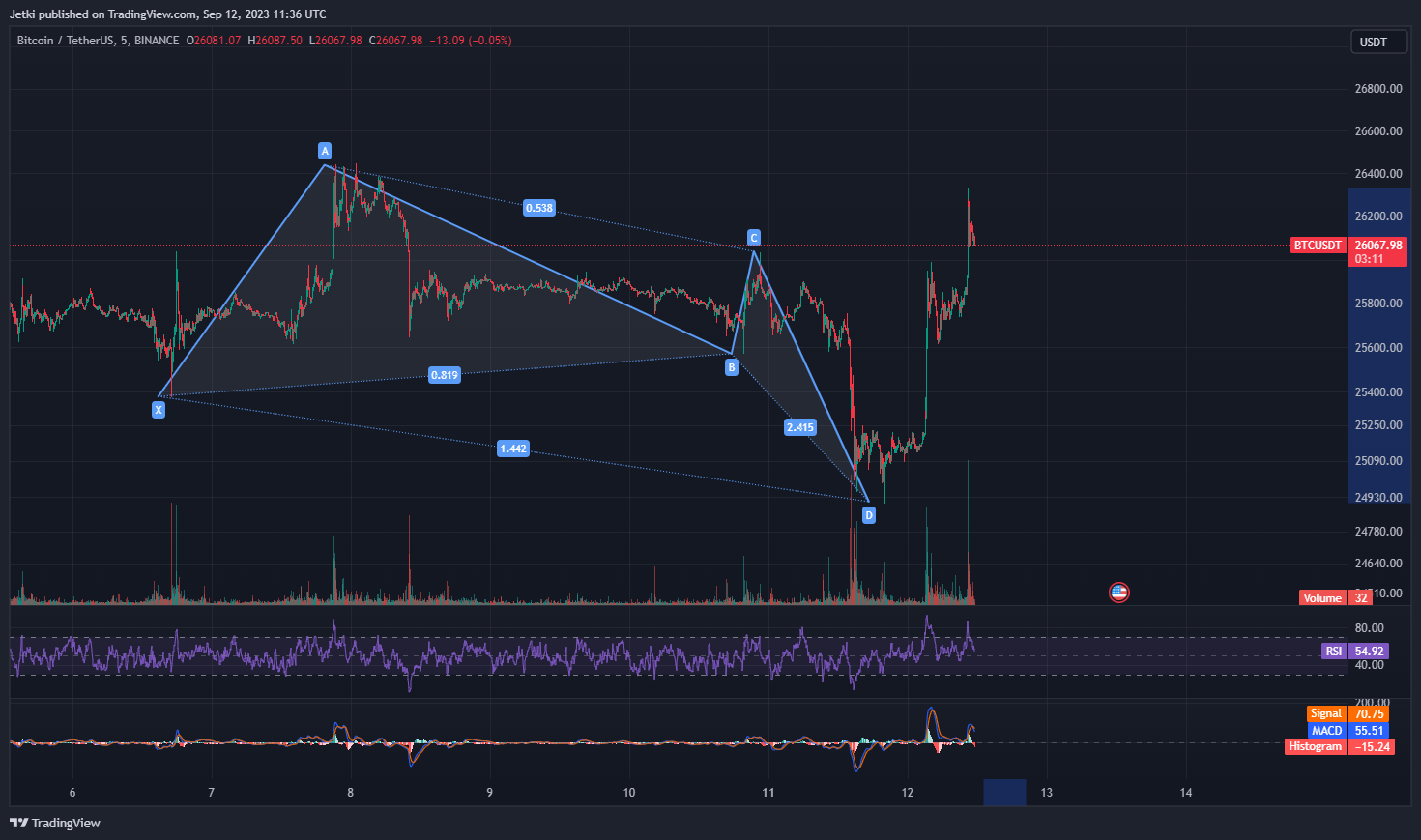
Task: Click the Signal indicator label
Action: [1326, 714]
